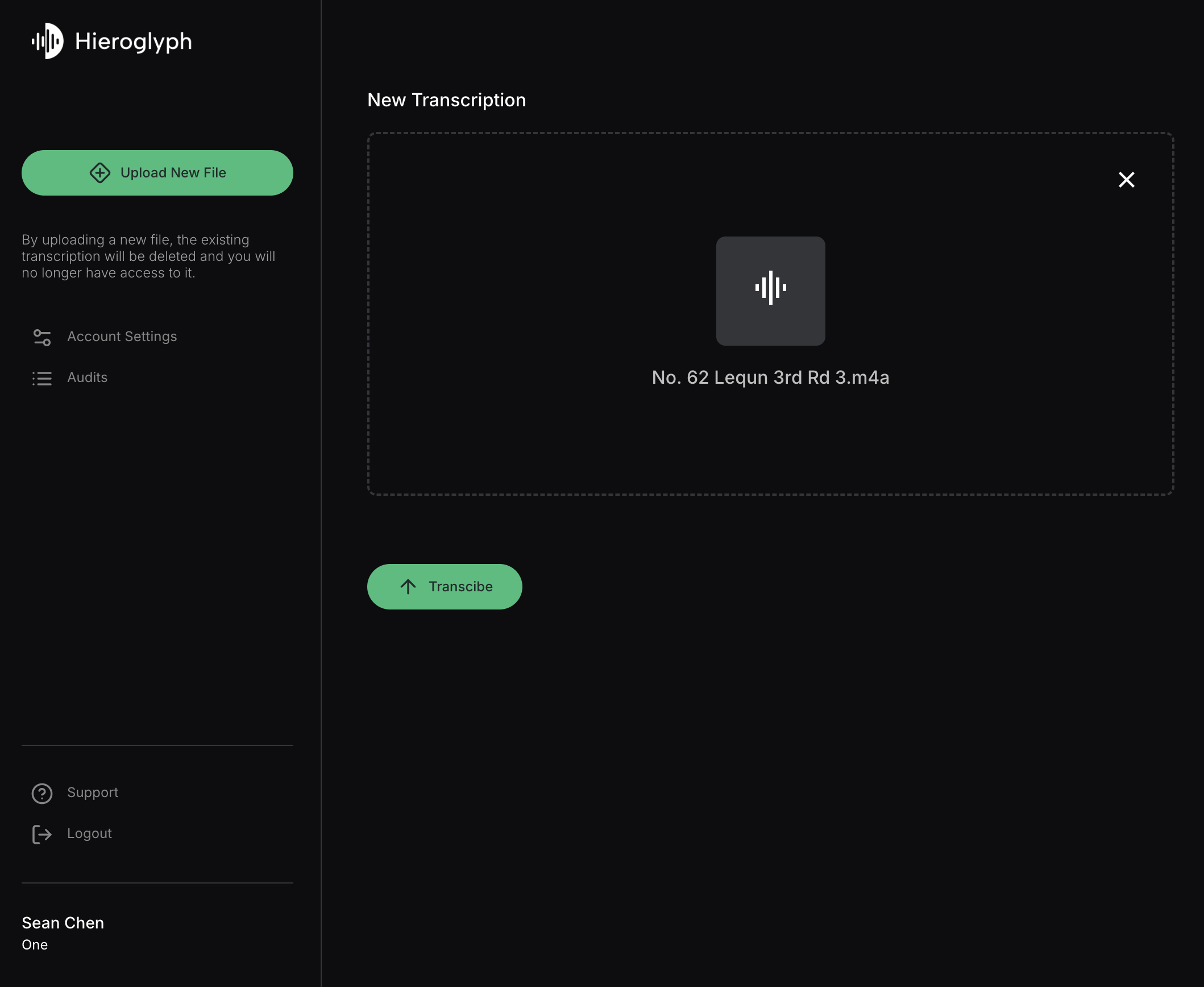This screenshot has height=987, width=1204.
Task: Click the Account Settings sliders icon
Action: (x=42, y=337)
